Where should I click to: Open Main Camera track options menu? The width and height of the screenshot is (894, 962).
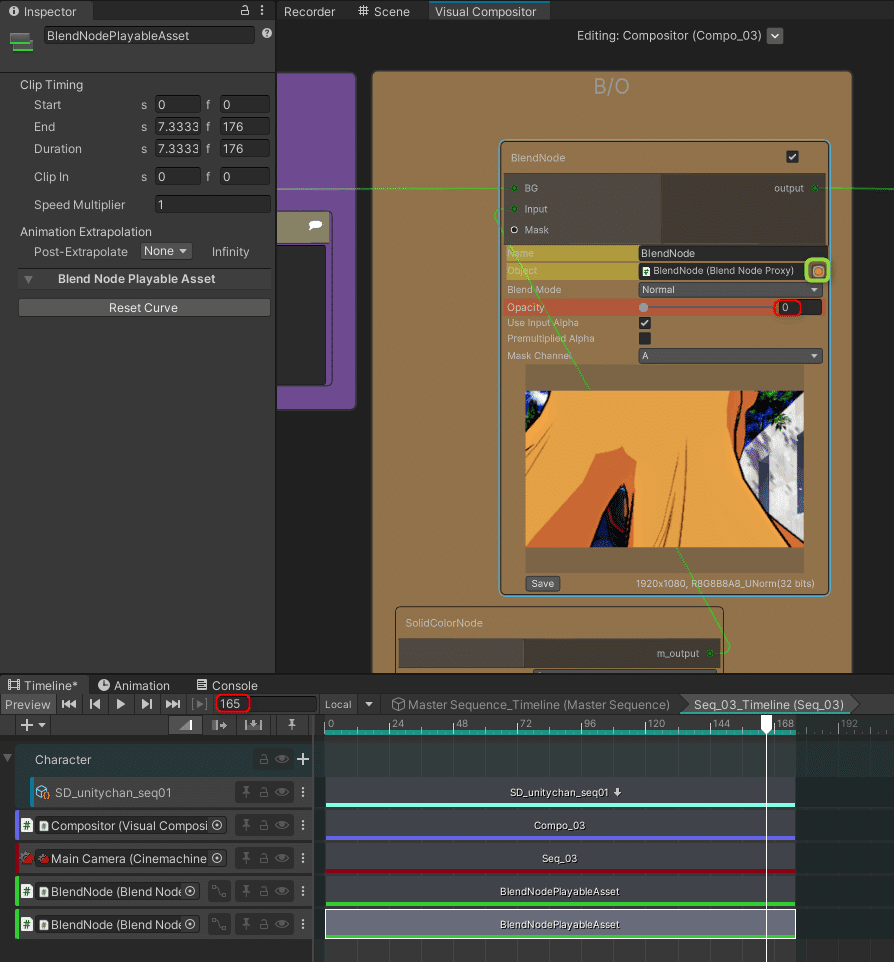tap(303, 858)
